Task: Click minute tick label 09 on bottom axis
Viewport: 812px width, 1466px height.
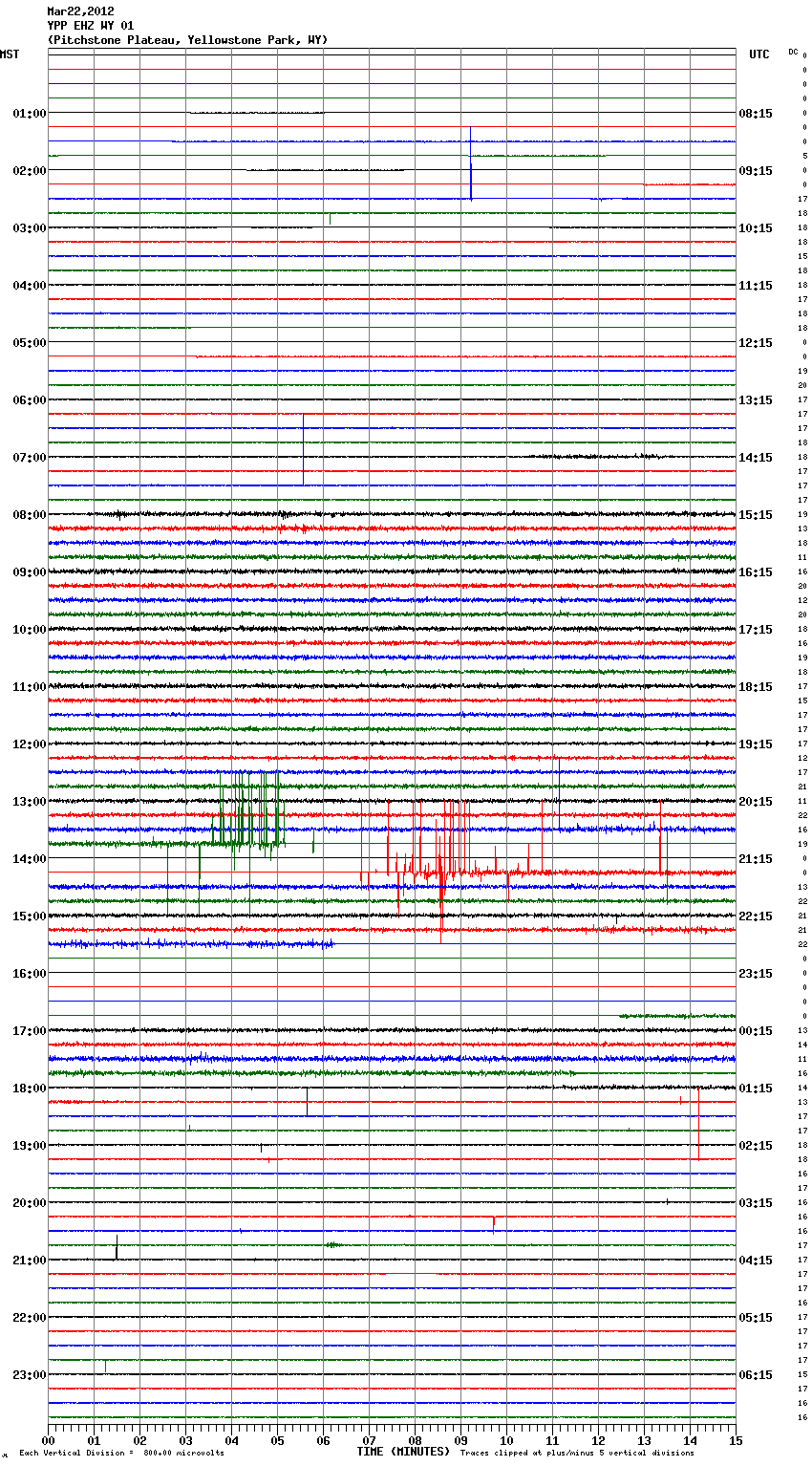Action: tap(460, 1440)
